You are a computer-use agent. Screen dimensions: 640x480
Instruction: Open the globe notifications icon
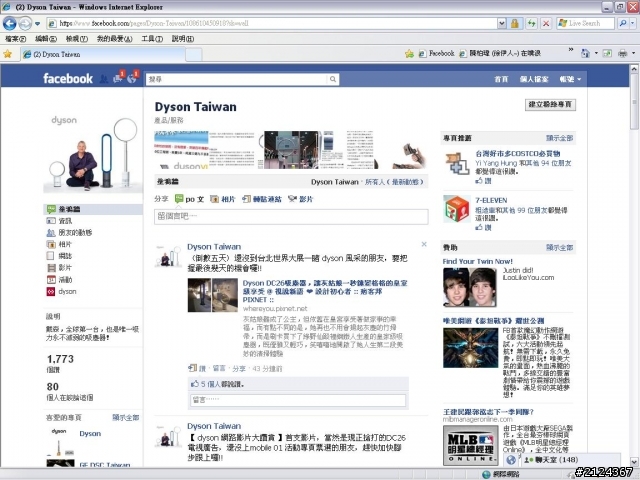click(133, 78)
